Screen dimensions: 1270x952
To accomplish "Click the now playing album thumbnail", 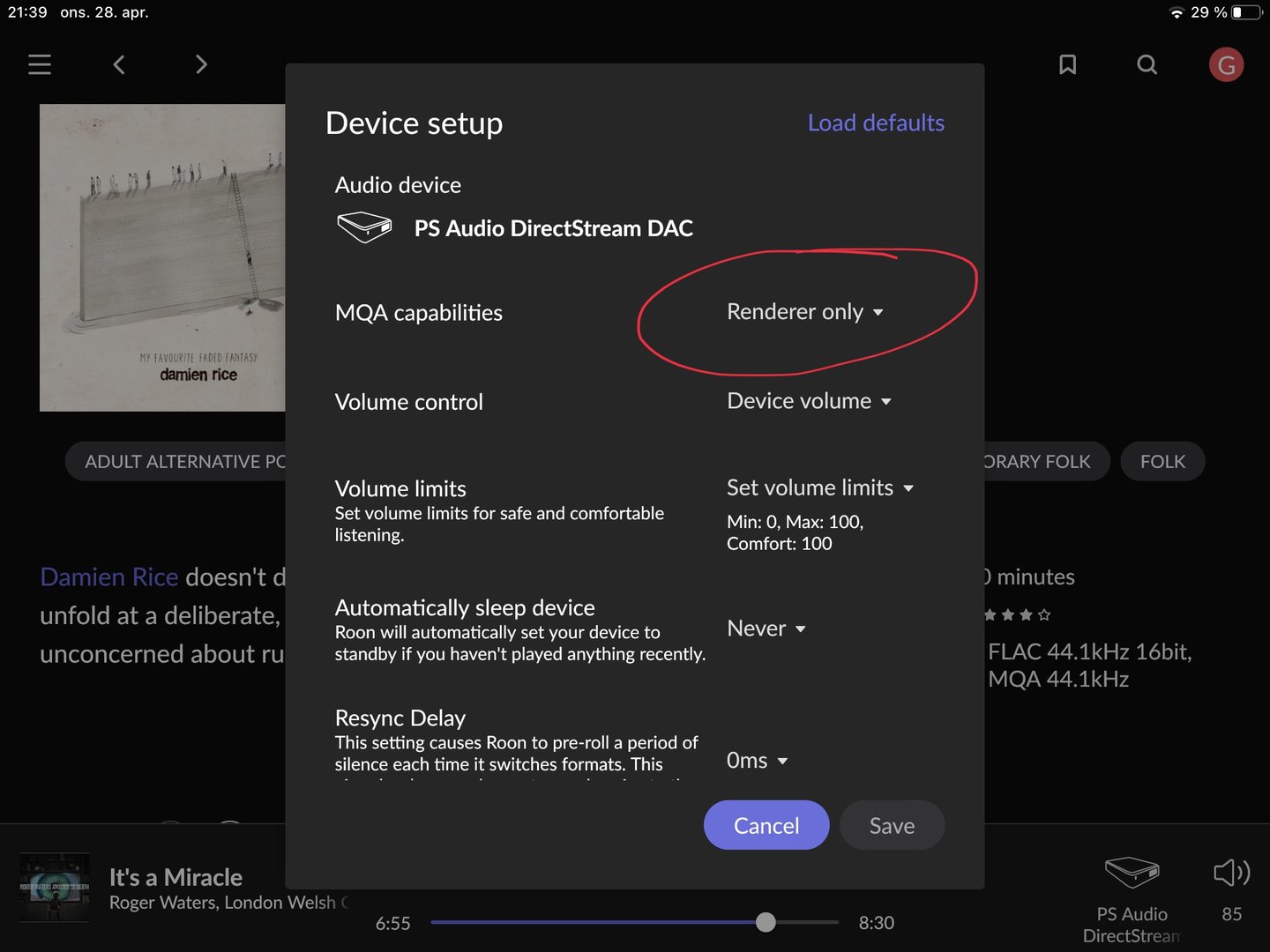I will (55, 888).
